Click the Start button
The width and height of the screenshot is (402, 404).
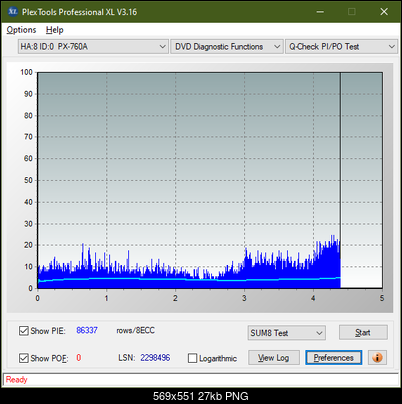click(363, 332)
